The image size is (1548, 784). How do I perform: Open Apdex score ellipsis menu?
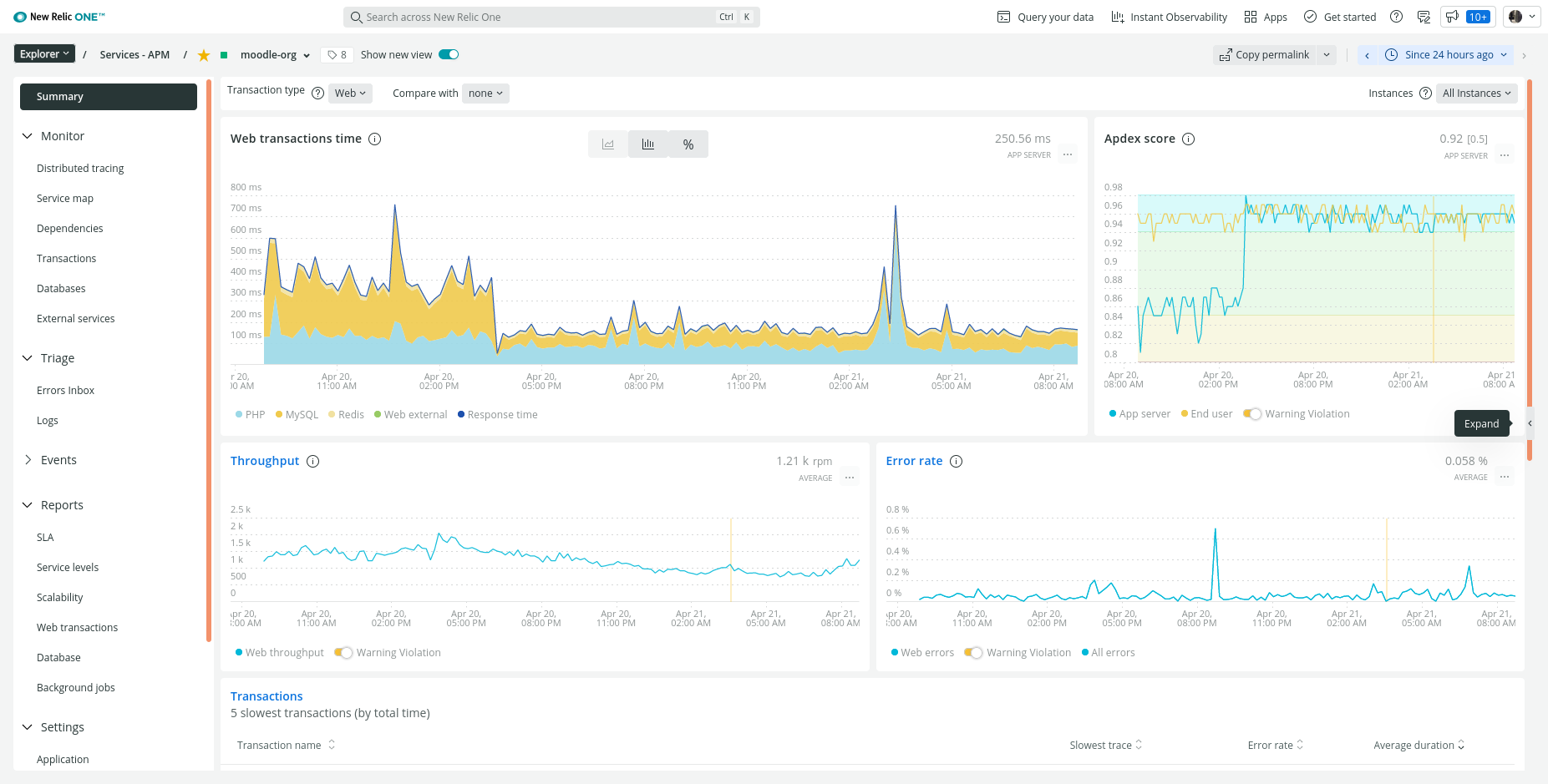(1505, 154)
